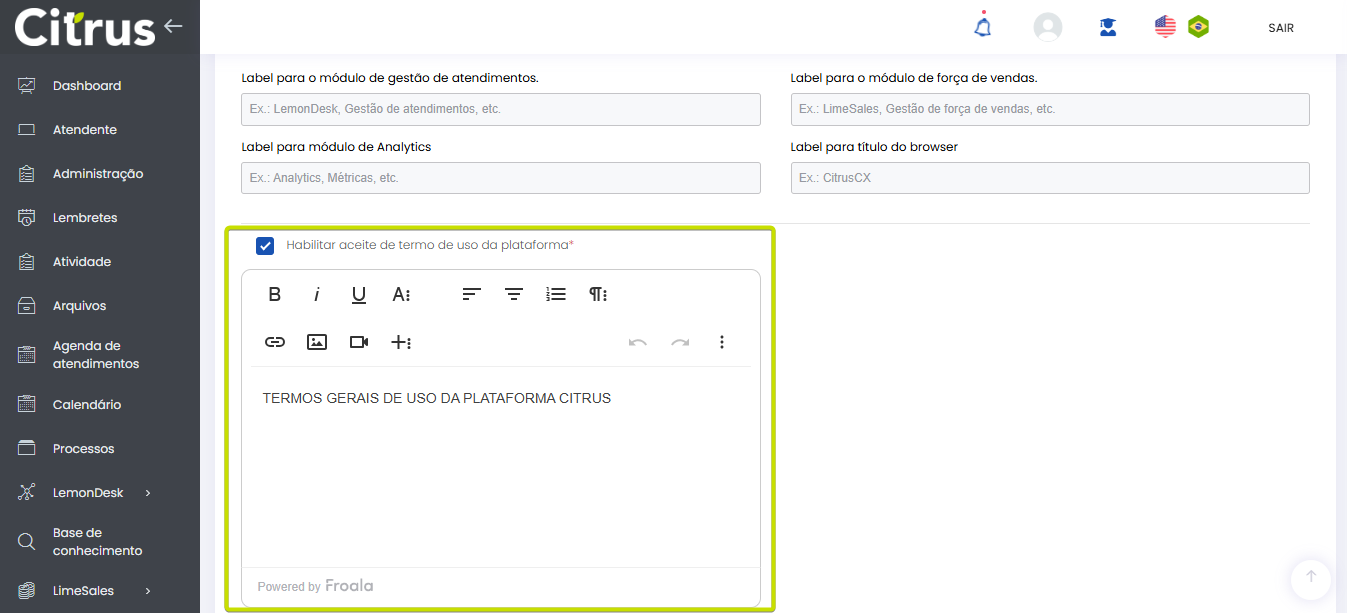Expand the LemonDesk sidebar submenu
Screen dimensions: 1347x613
[x=148, y=493]
